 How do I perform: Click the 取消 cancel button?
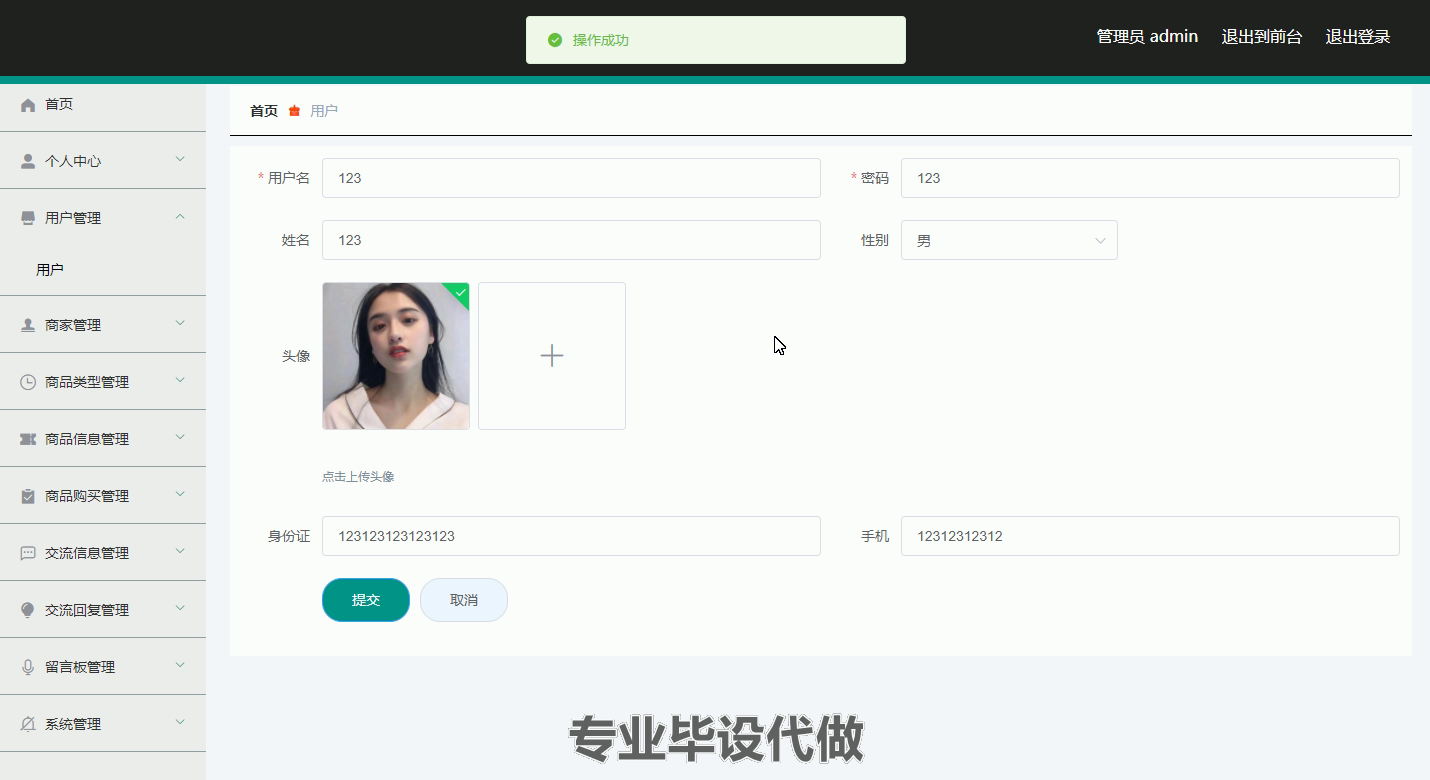coord(464,600)
